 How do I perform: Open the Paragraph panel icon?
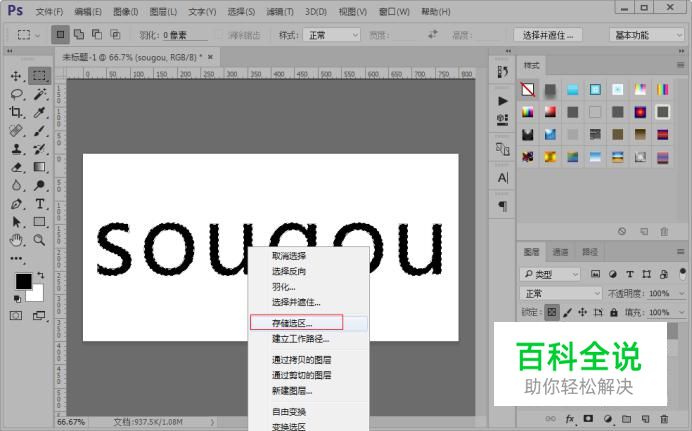[x=502, y=206]
